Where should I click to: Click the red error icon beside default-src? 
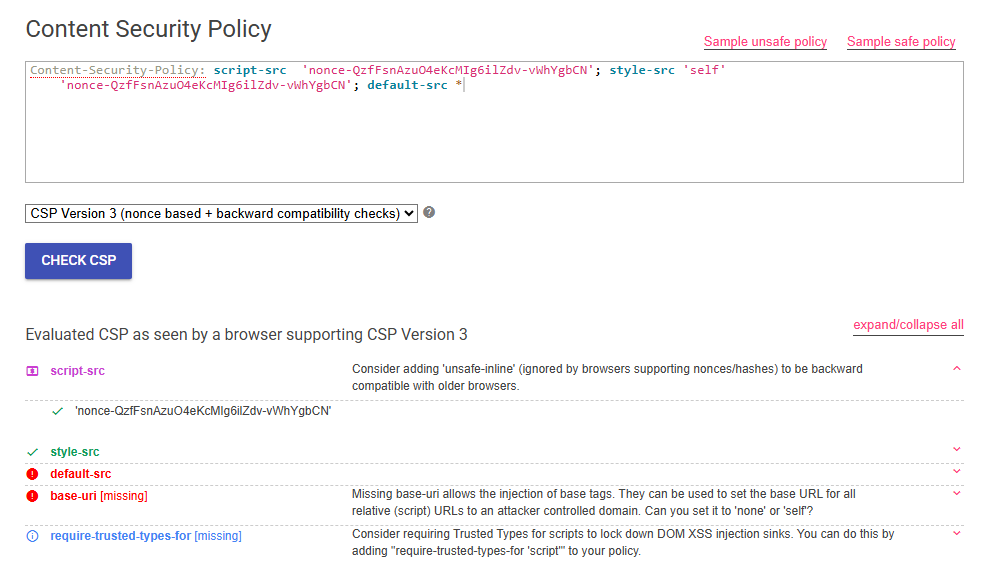(32, 474)
